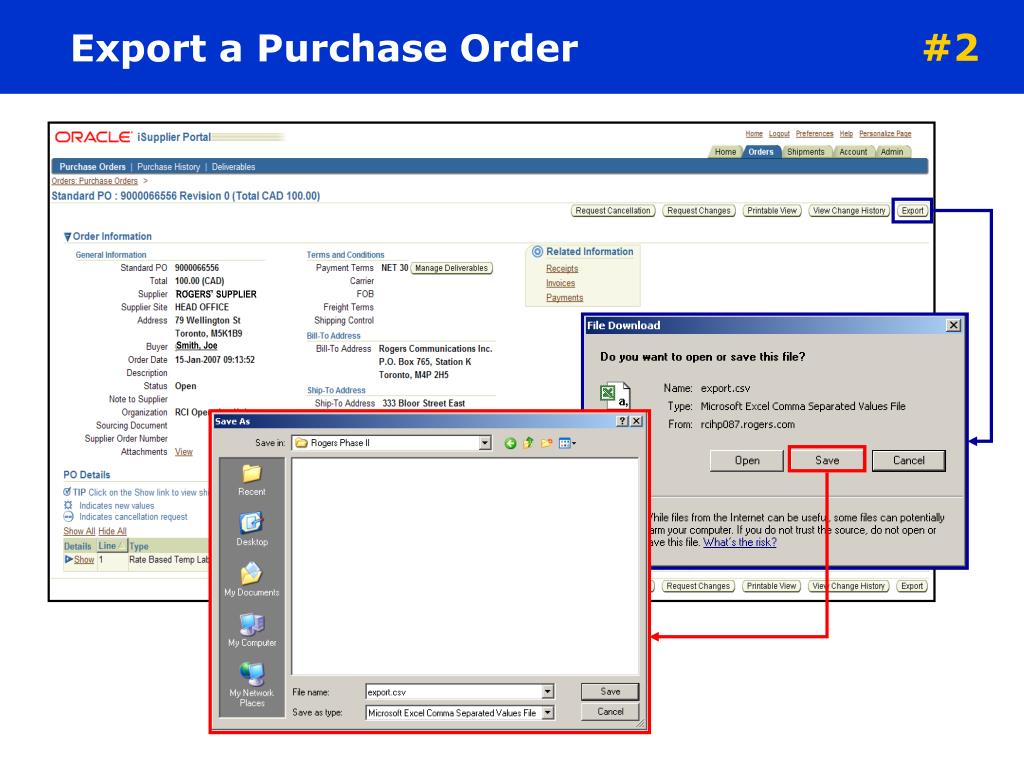
Task: Click the Hide All link
Action: point(112,532)
